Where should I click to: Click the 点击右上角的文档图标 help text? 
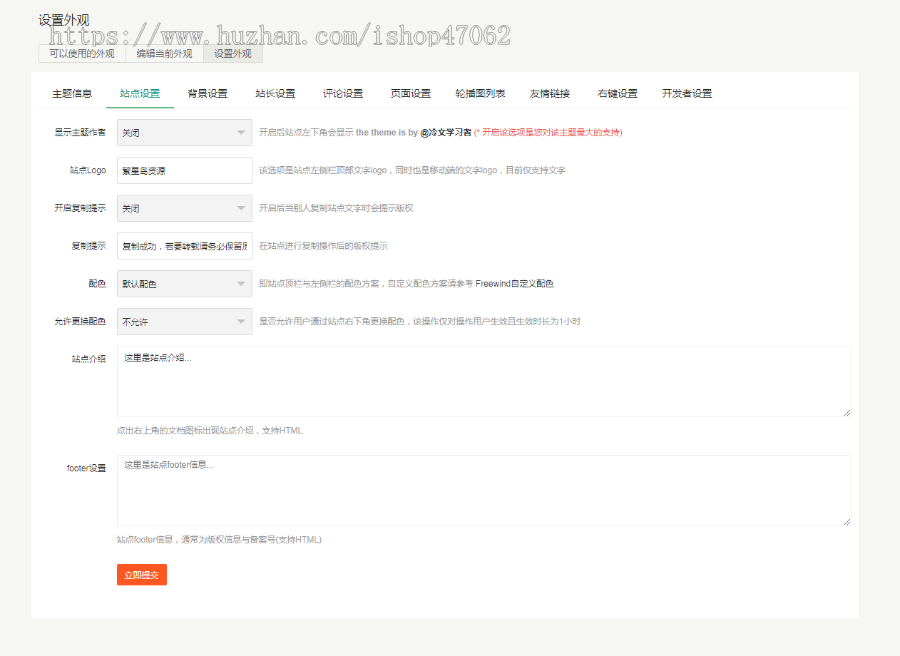(x=210, y=430)
